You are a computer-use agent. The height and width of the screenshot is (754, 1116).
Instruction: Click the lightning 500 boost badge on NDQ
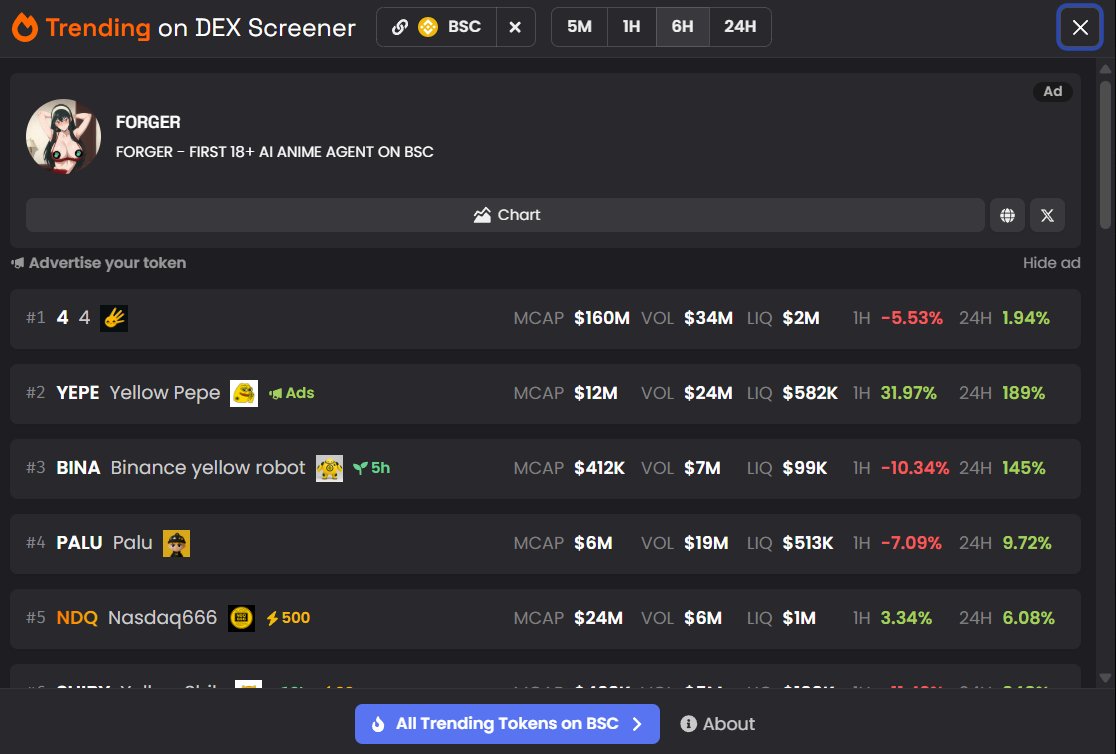click(x=288, y=618)
